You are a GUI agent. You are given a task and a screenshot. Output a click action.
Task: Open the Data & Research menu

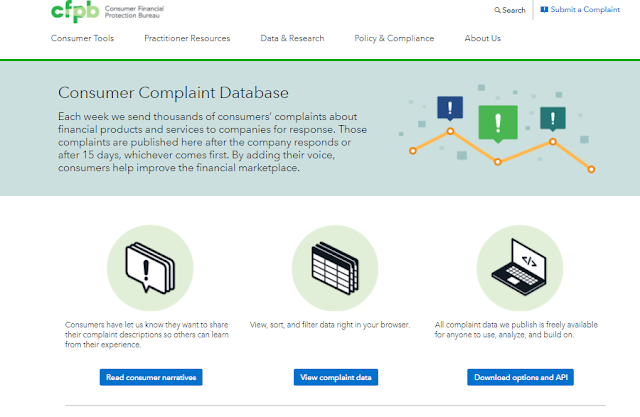tap(292, 38)
